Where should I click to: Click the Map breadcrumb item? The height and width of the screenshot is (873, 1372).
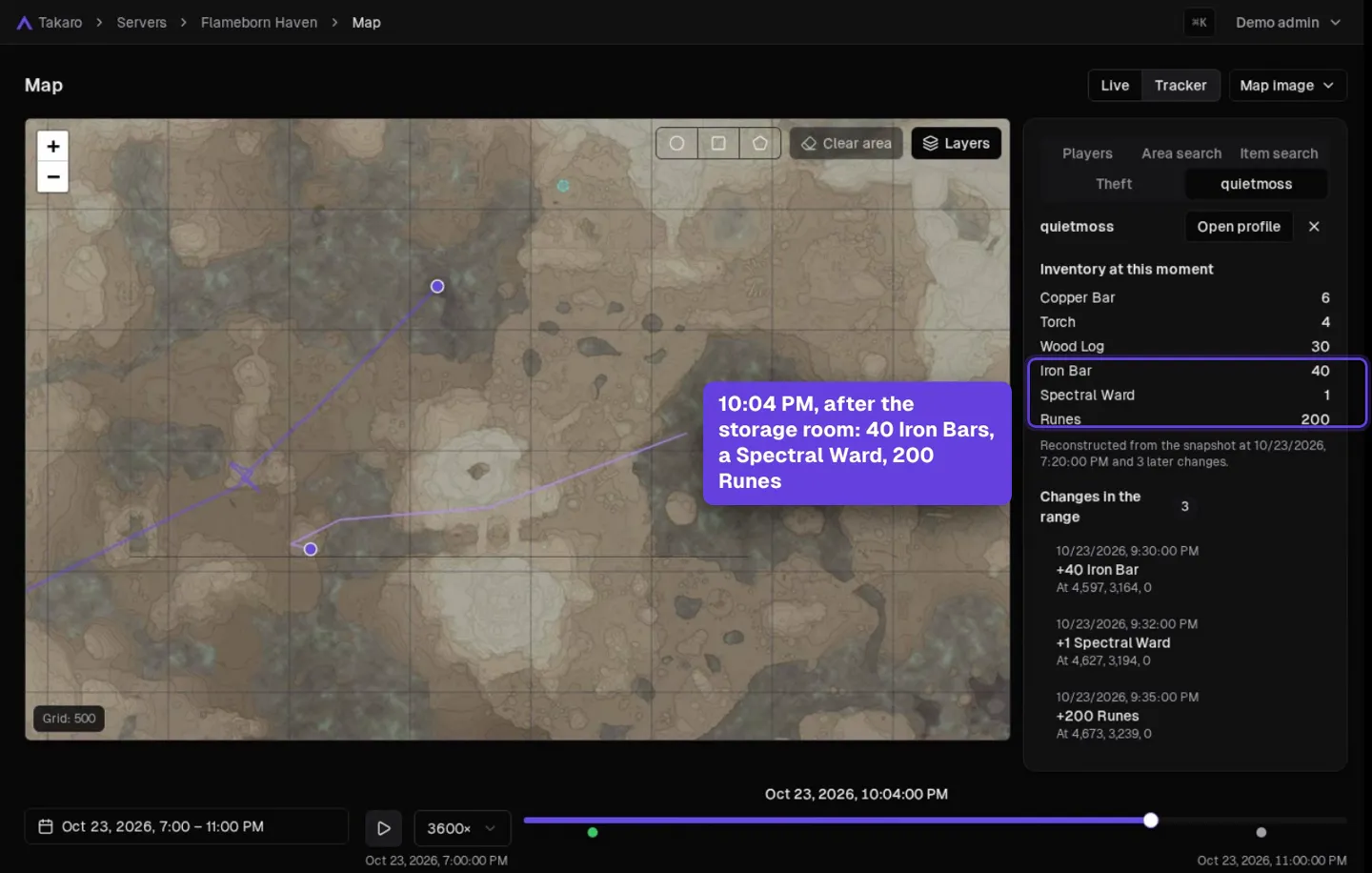pyautogui.click(x=366, y=22)
